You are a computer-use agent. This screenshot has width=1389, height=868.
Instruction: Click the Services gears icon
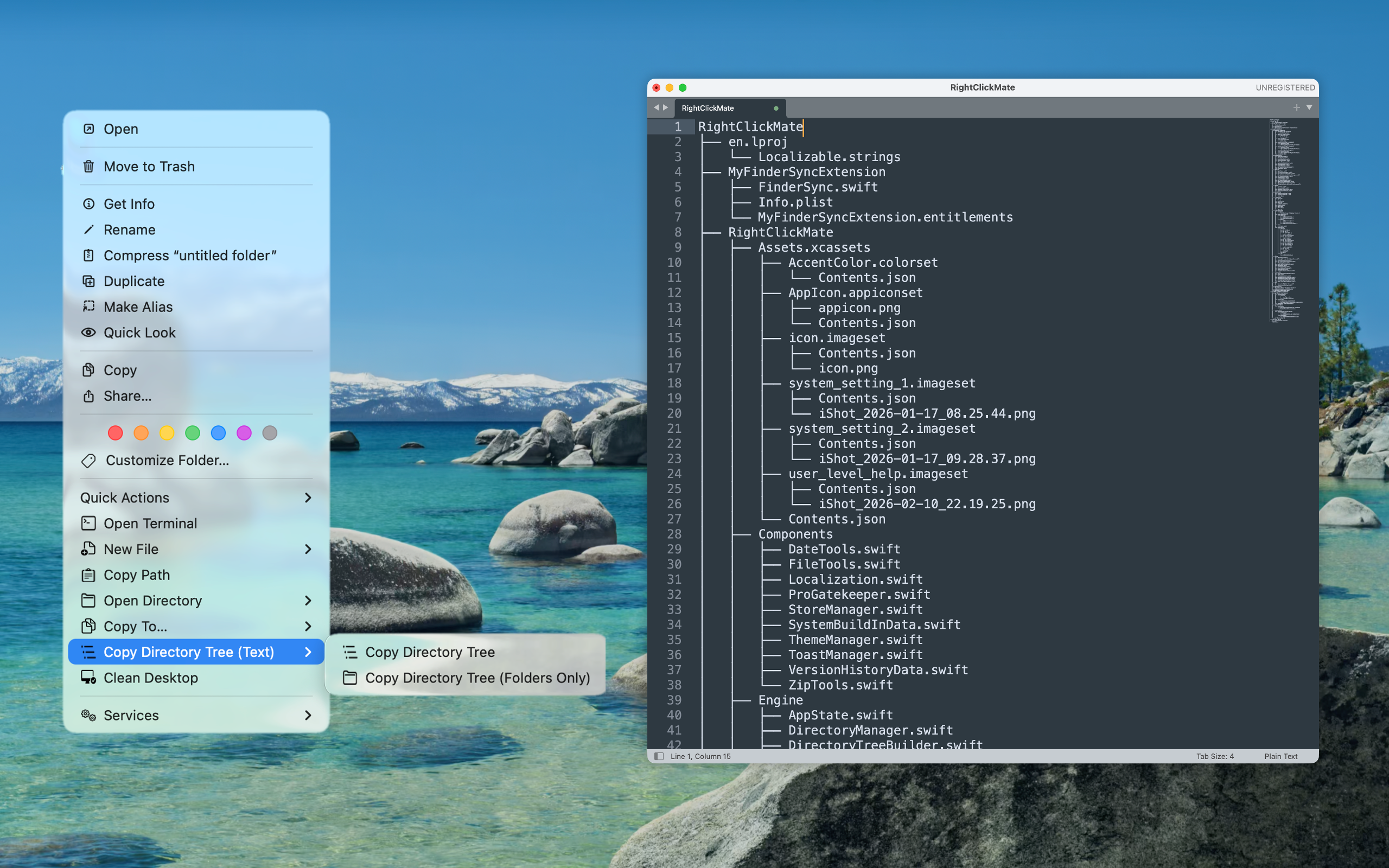tap(88, 714)
